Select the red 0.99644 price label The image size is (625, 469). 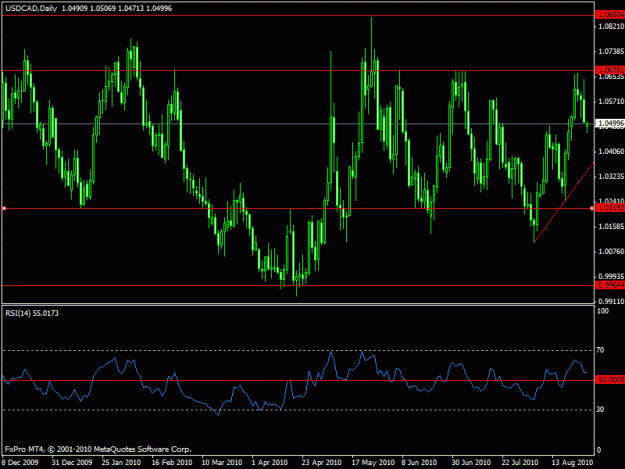[x=610, y=285]
